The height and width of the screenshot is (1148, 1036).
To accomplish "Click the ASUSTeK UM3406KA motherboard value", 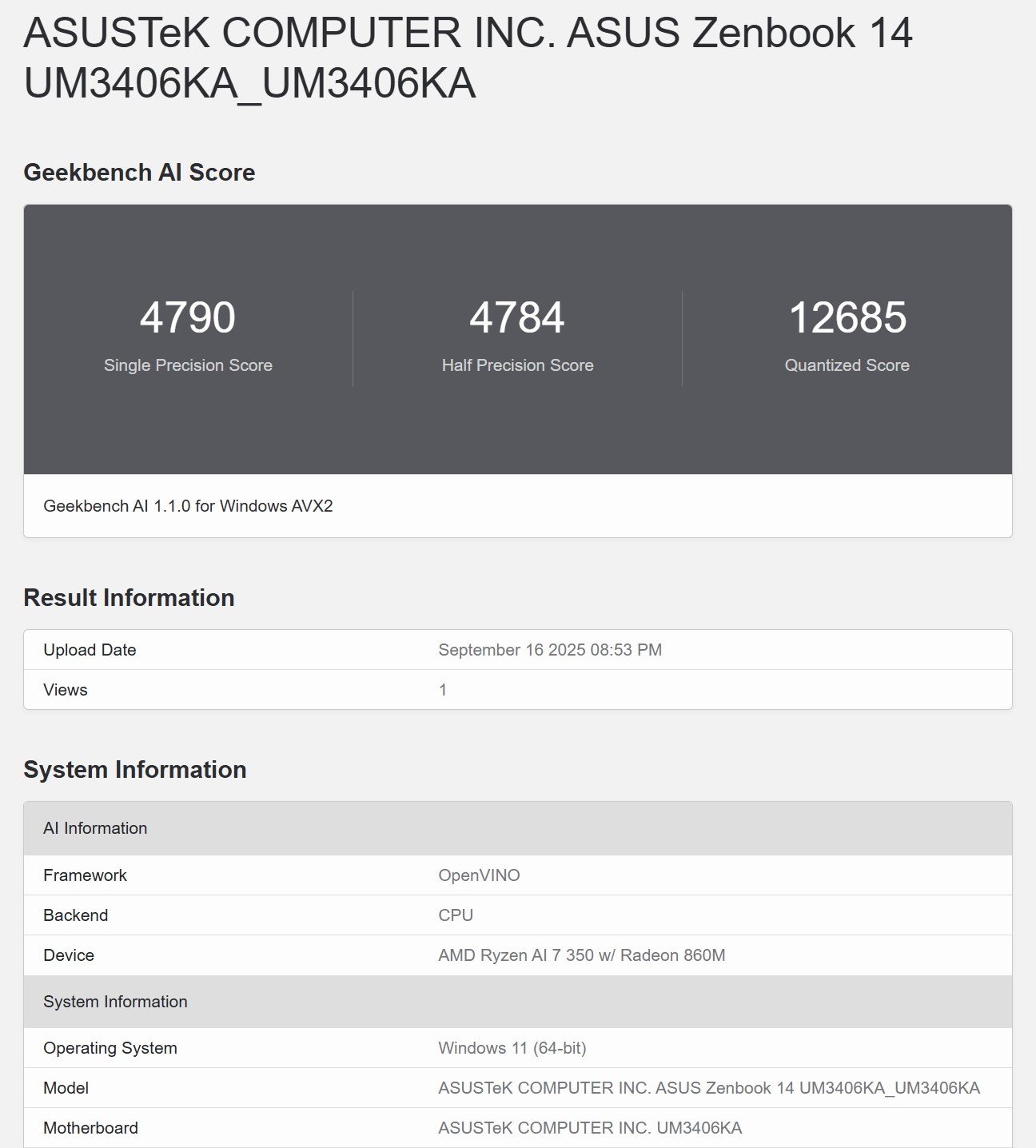I will (590, 1128).
